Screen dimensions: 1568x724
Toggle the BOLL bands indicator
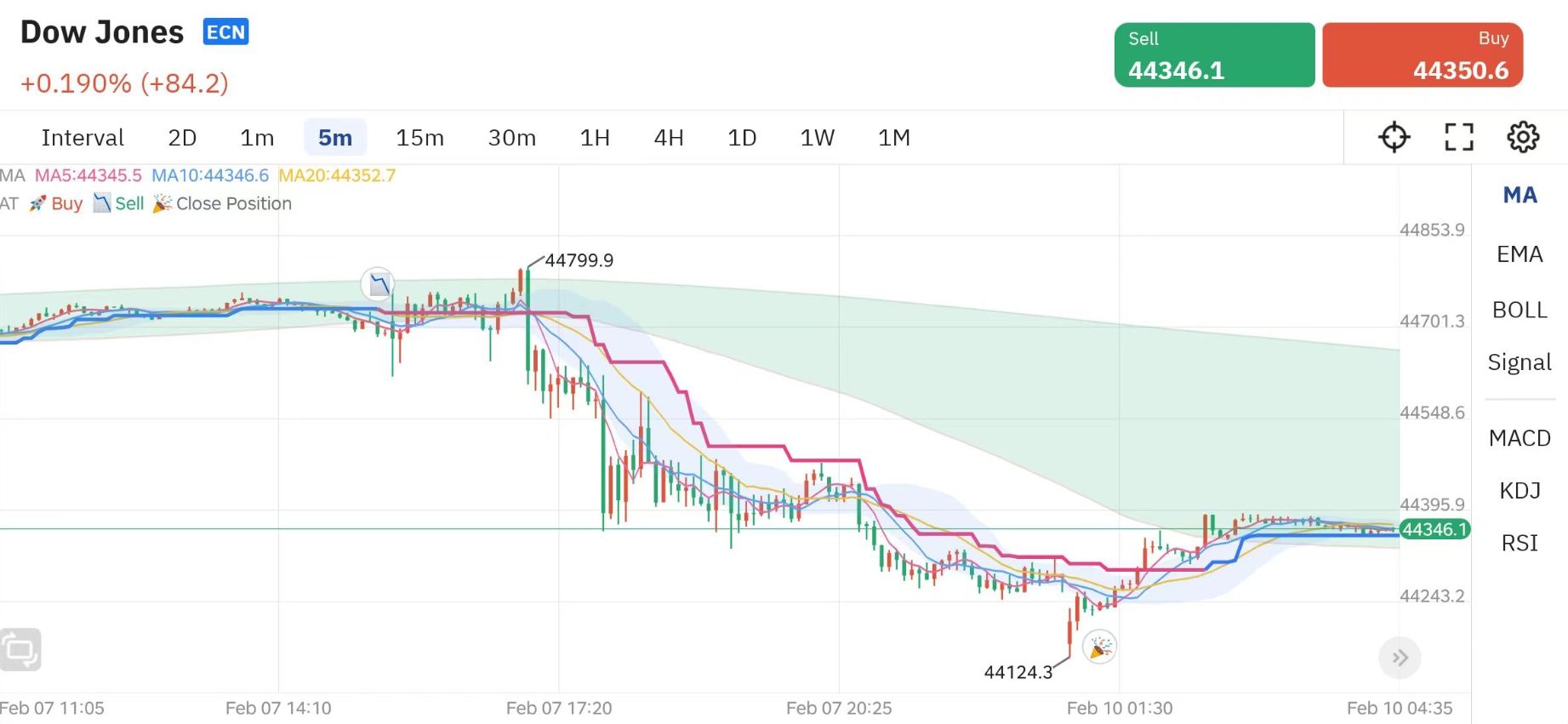click(1520, 310)
